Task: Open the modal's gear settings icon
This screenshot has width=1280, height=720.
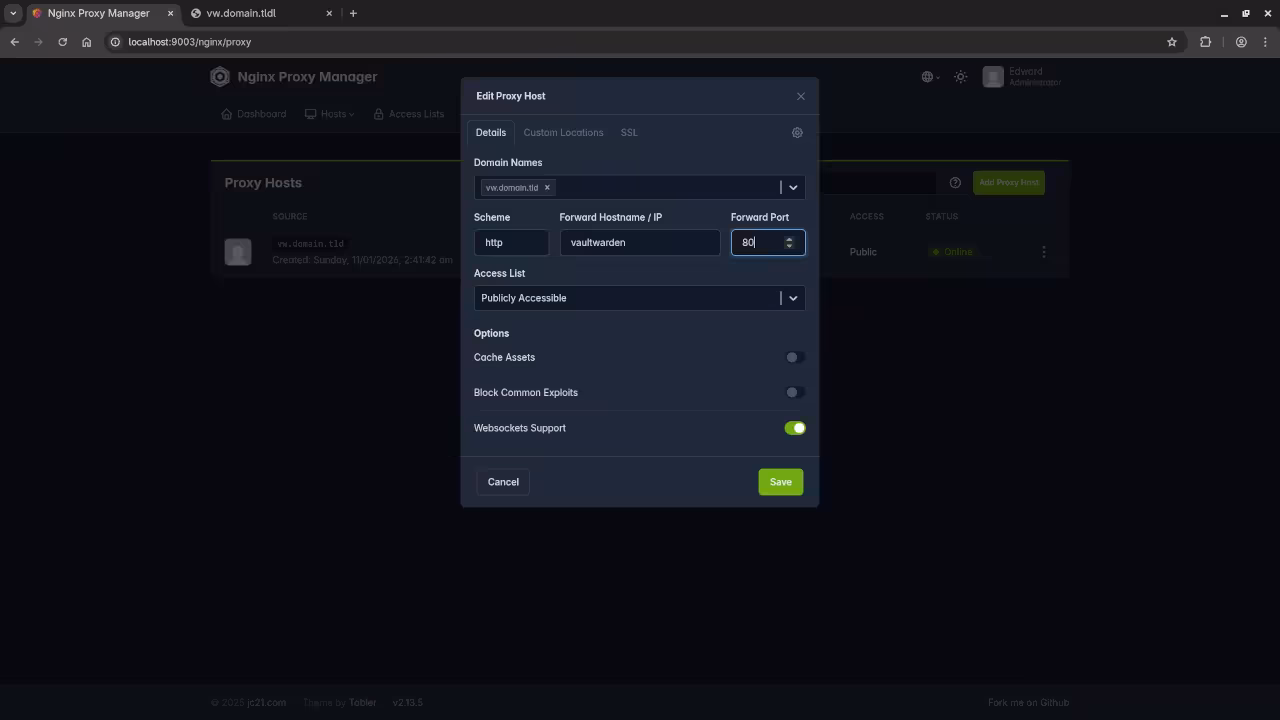Action: coord(797,132)
